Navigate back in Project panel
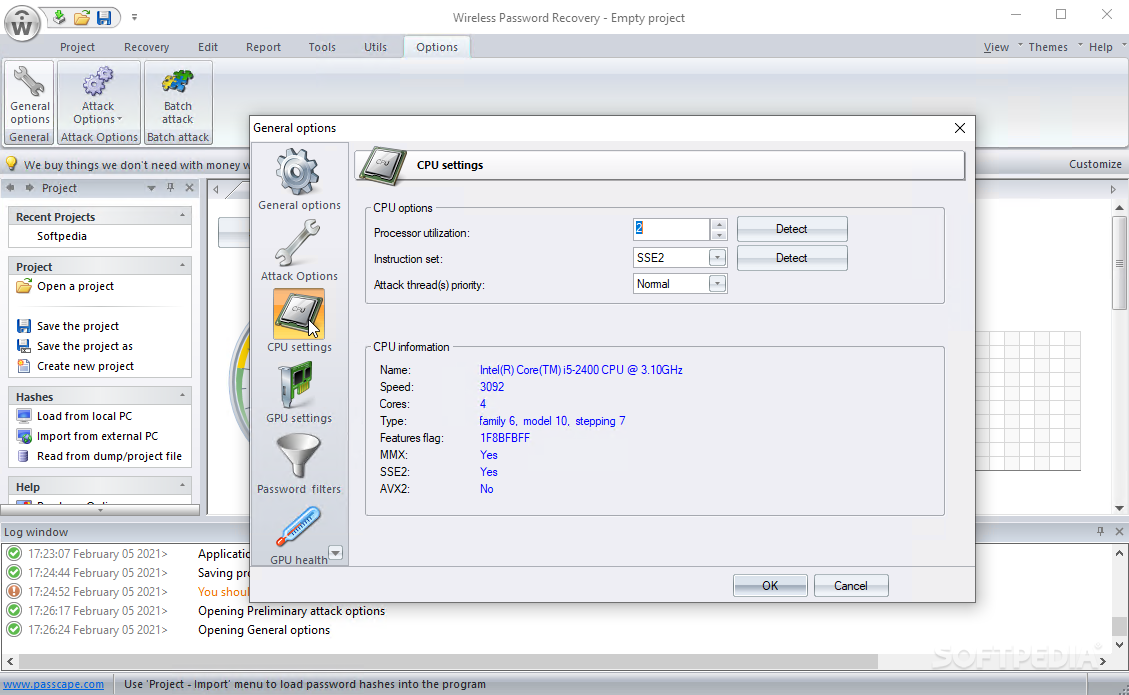Viewport: 1129px width, 695px height. [10, 188]
